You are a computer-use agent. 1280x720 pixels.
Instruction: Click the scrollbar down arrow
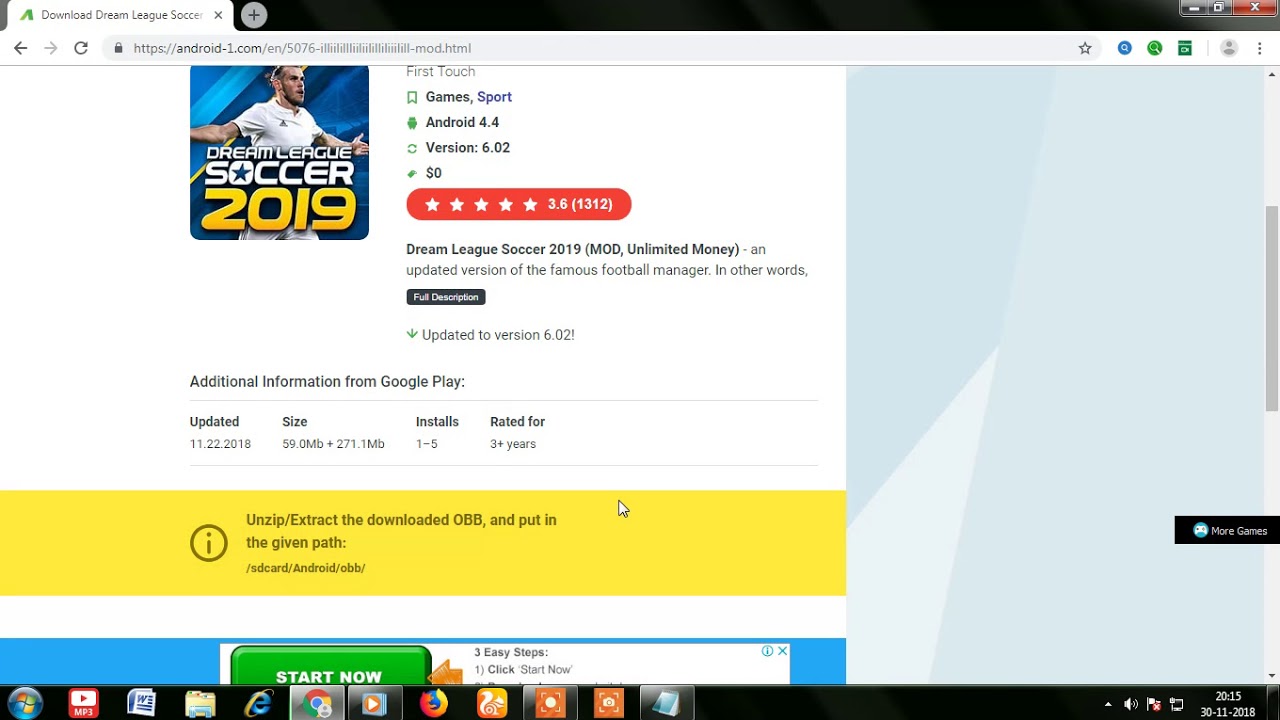tap(1272, 676)
